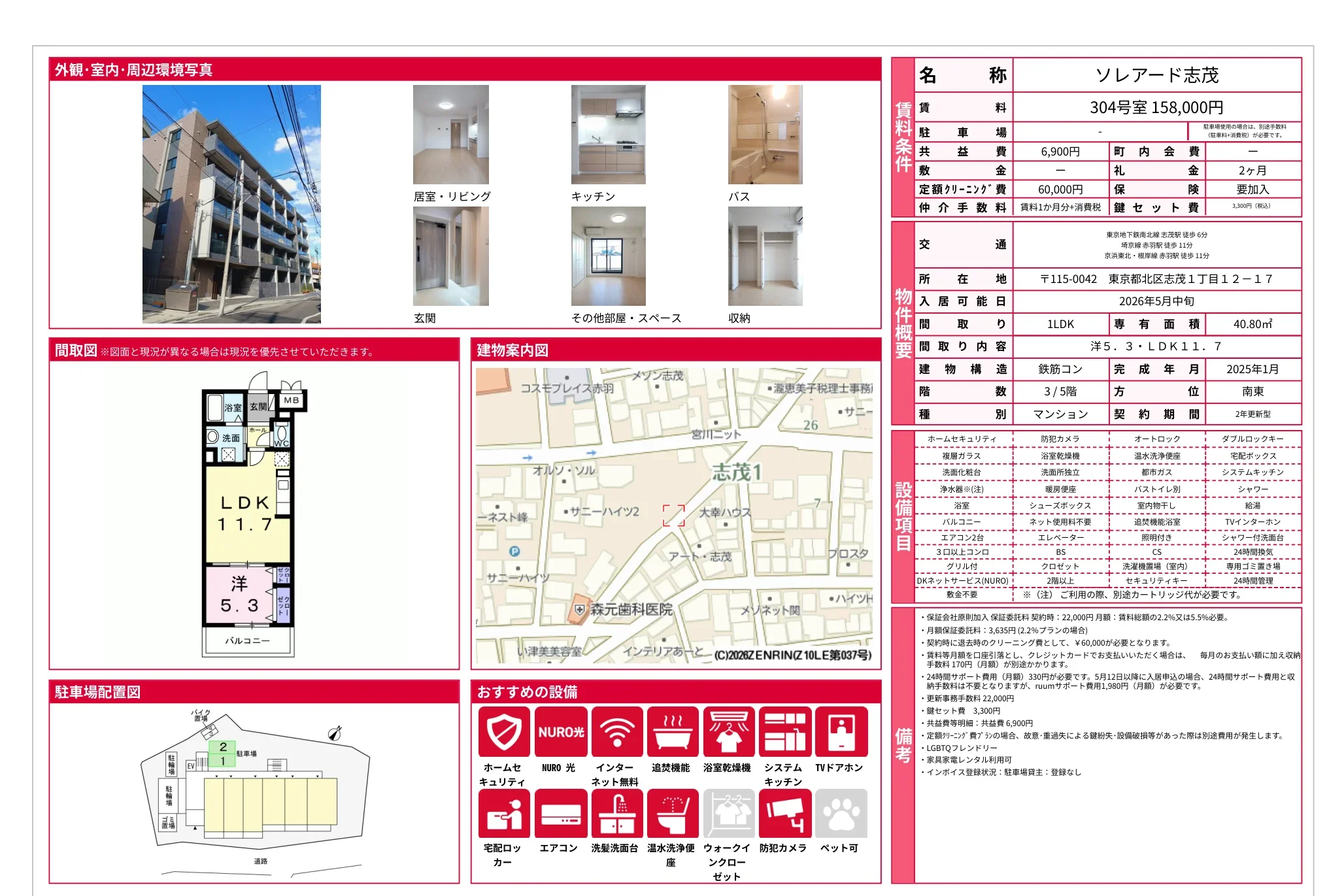Viewport: 1344px width, 896px height.
Task: Click green parking space number 2
Action: (x=223, y=747)
